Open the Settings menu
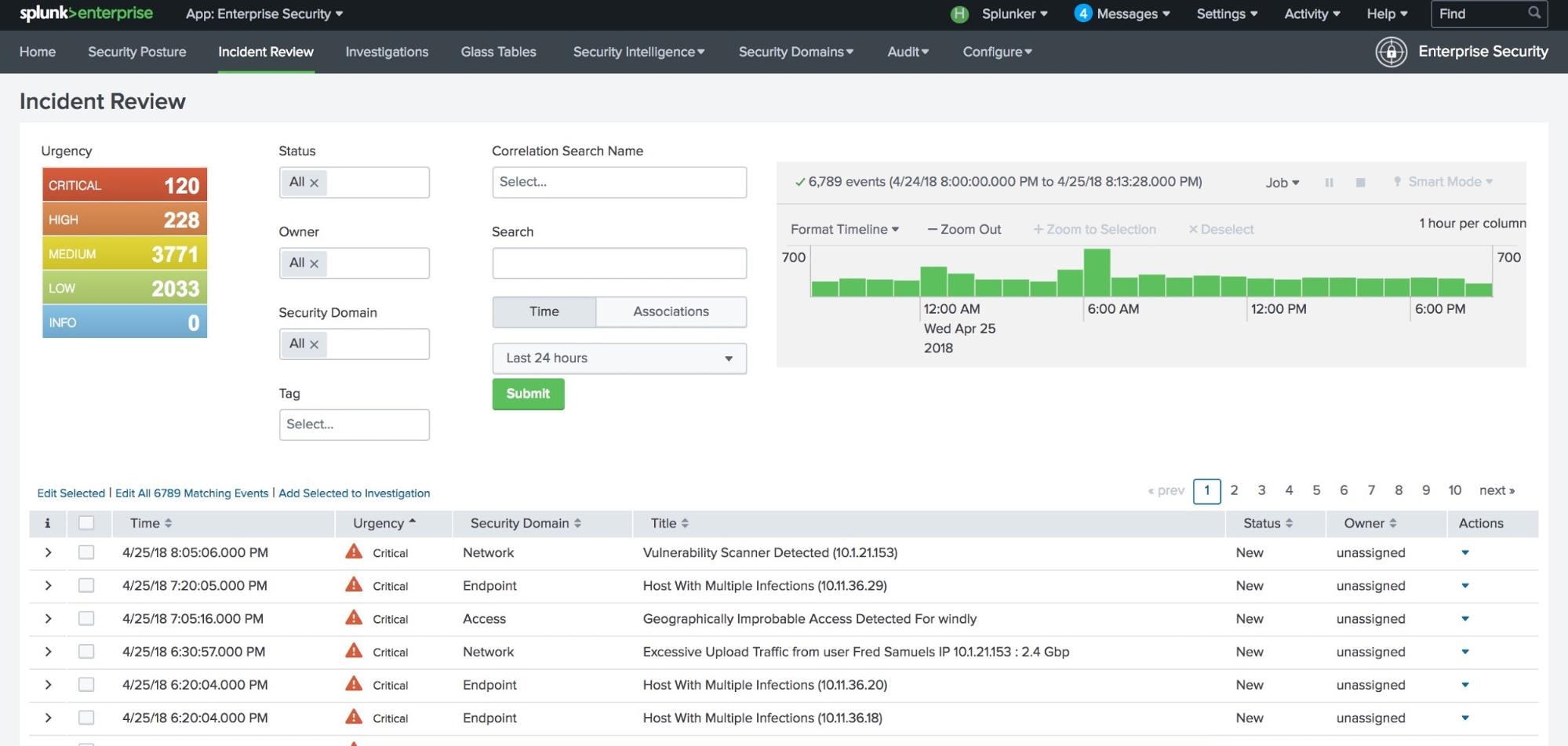 tap(1227, 14)
